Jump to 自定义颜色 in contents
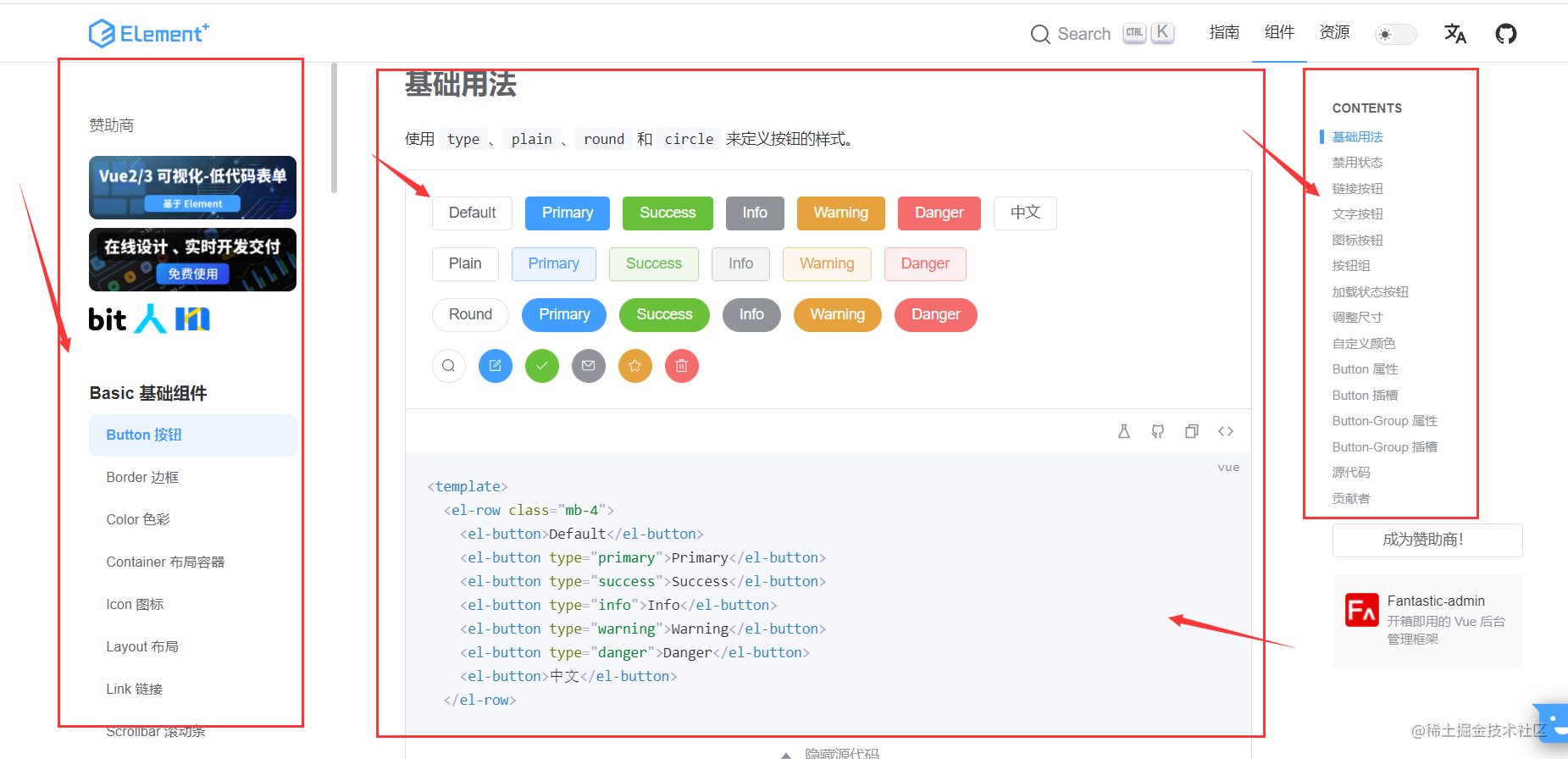Screen dimensions: 1568x759 [1364, 343]
